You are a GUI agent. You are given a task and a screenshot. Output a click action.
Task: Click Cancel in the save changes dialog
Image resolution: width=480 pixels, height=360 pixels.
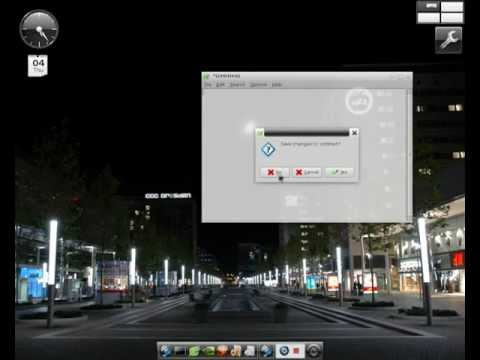pyautogui.click(x=307, y=172)
